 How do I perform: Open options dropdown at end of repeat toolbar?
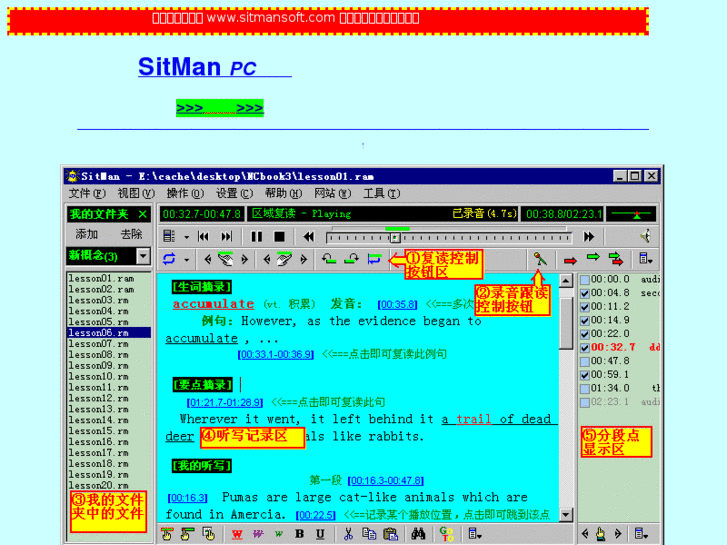pos(645,259)
